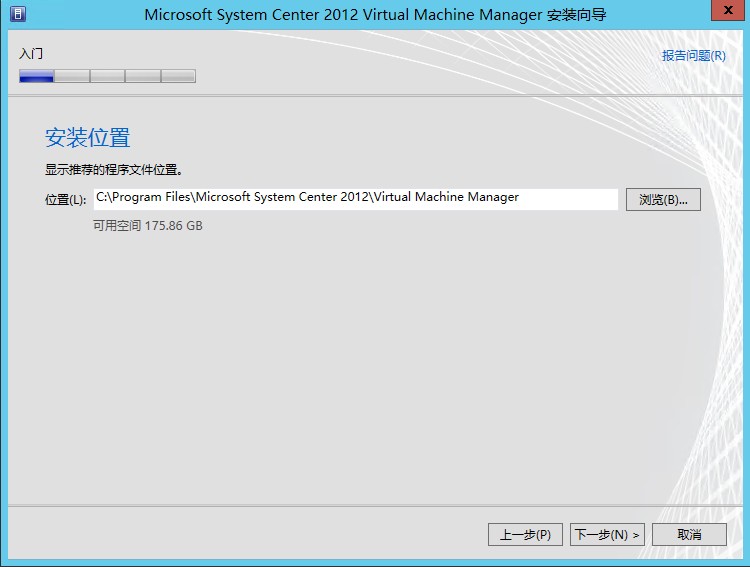
Task: Open the 报告问题(R) link
Action: [x=694, y=56]
